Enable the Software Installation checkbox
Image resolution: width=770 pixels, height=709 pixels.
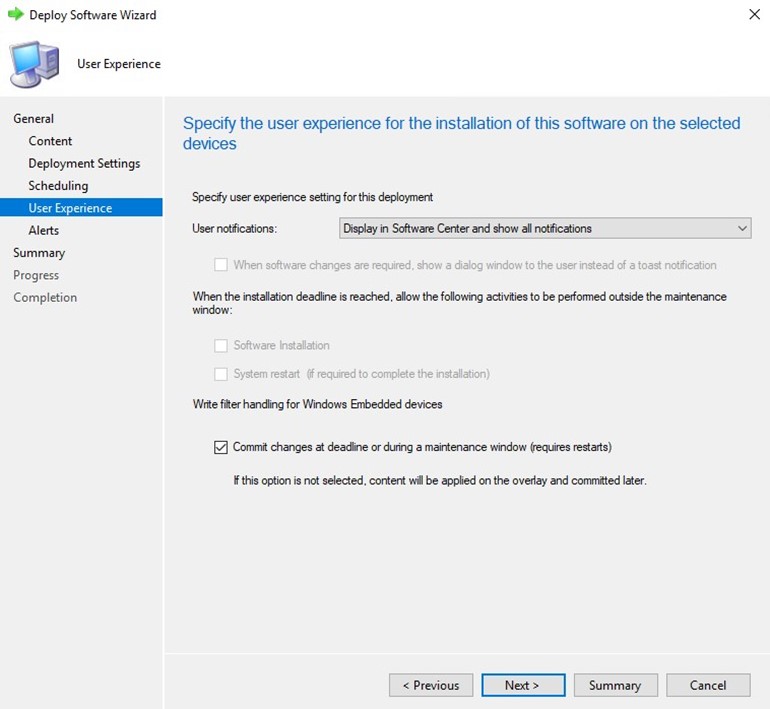point(221,346)
